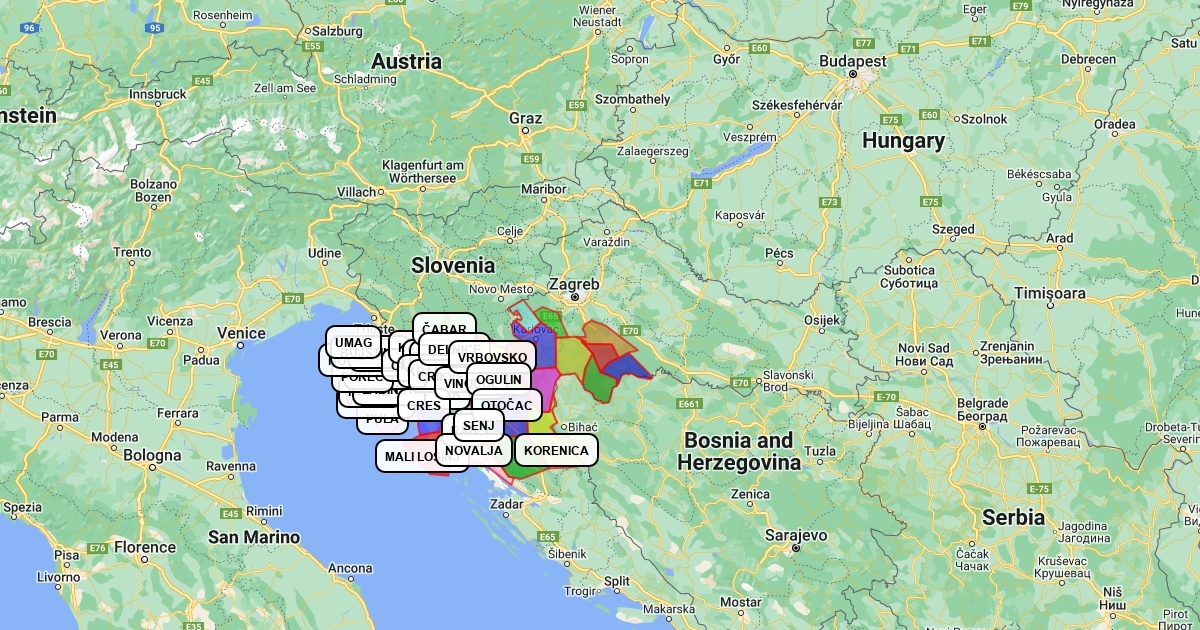Click the VRBOVSKO label marker
This screenshot has height=630, width=1200.
(492, 357)
